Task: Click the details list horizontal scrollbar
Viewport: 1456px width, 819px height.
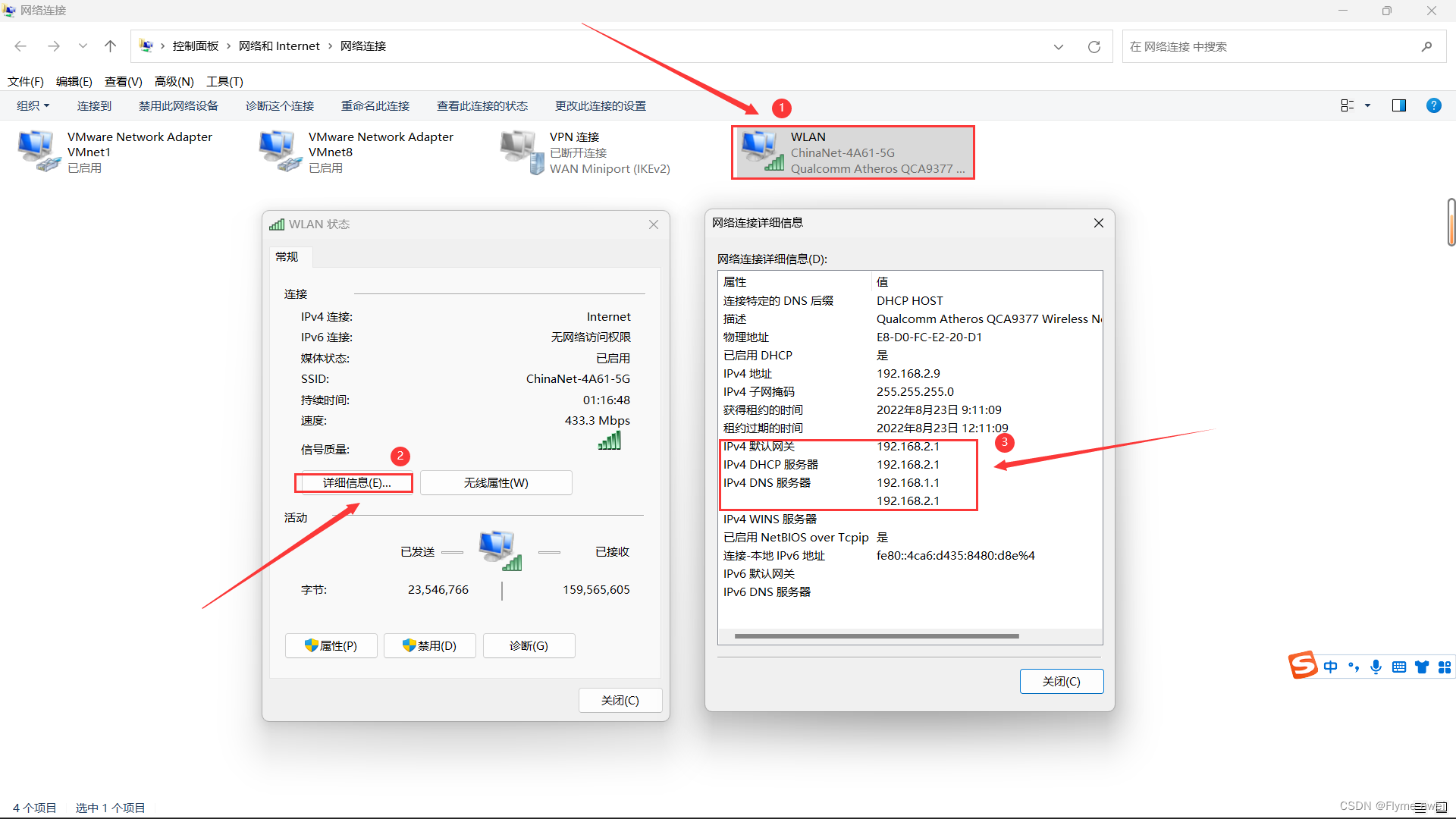Action: [877, 636]
